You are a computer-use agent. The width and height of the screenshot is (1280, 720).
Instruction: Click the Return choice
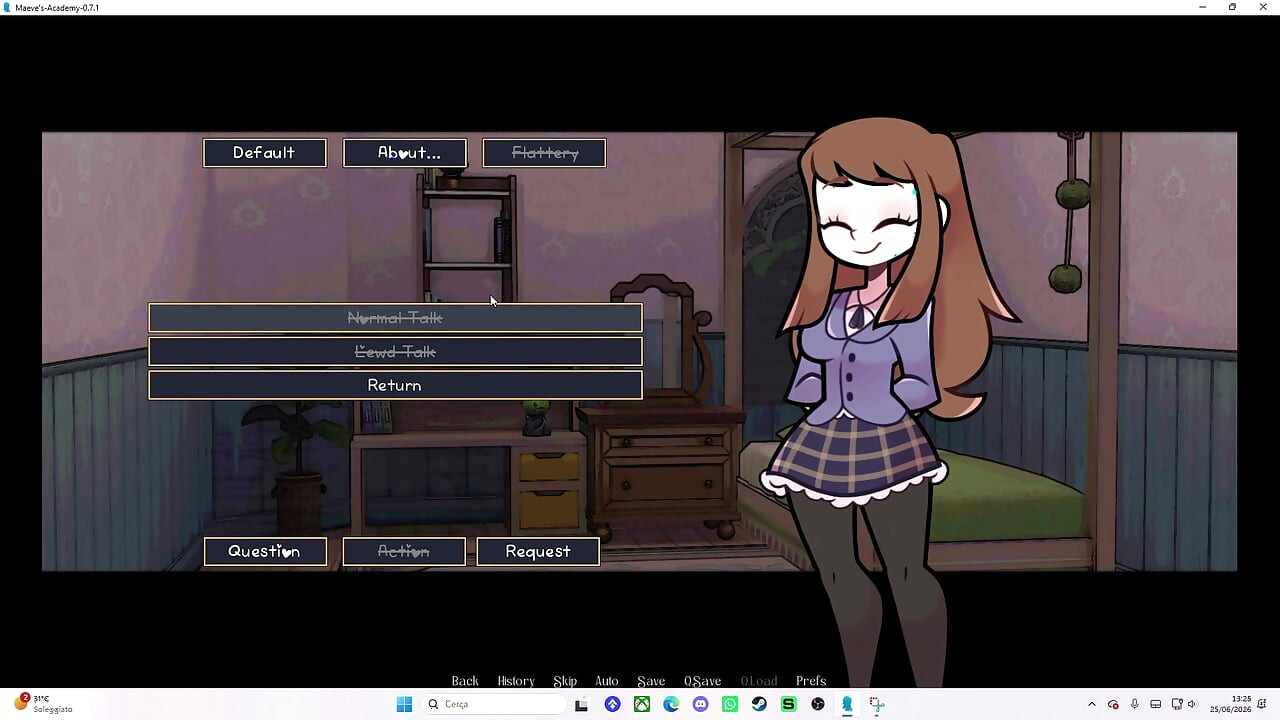(x=395, y=385)
